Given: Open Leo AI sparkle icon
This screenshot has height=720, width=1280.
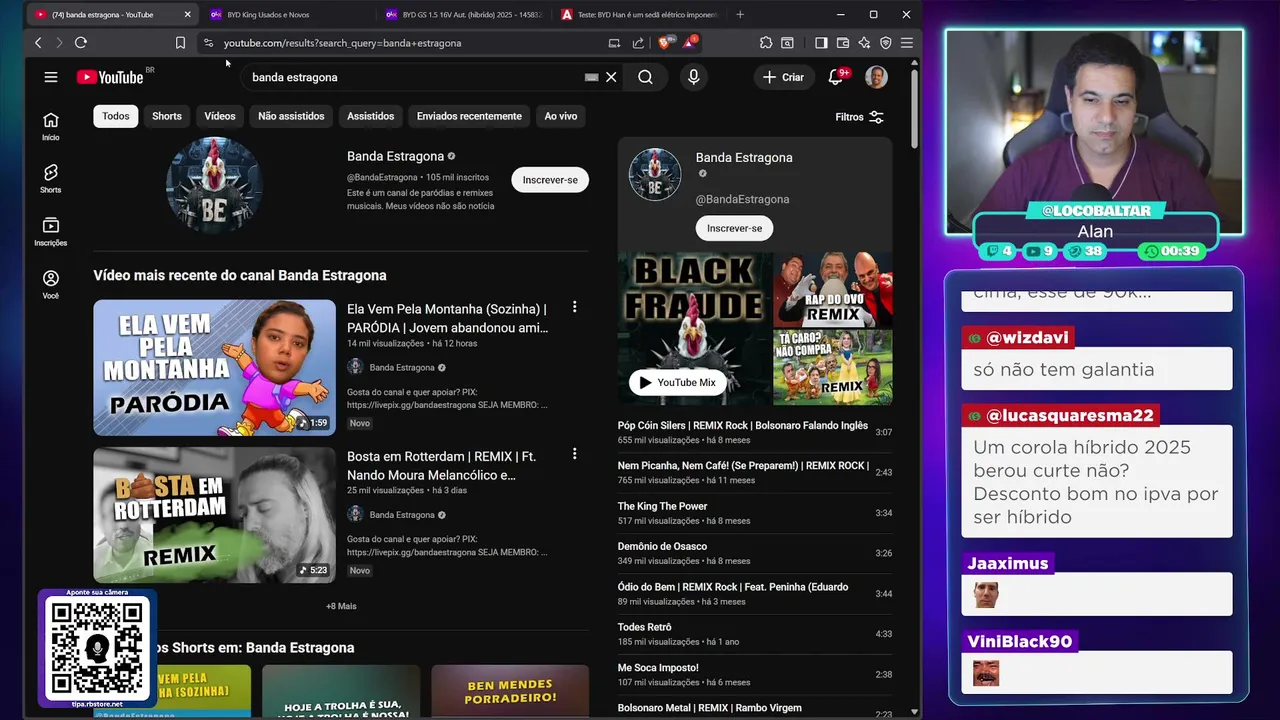Looking at the screenshot, I should point(864,43).
